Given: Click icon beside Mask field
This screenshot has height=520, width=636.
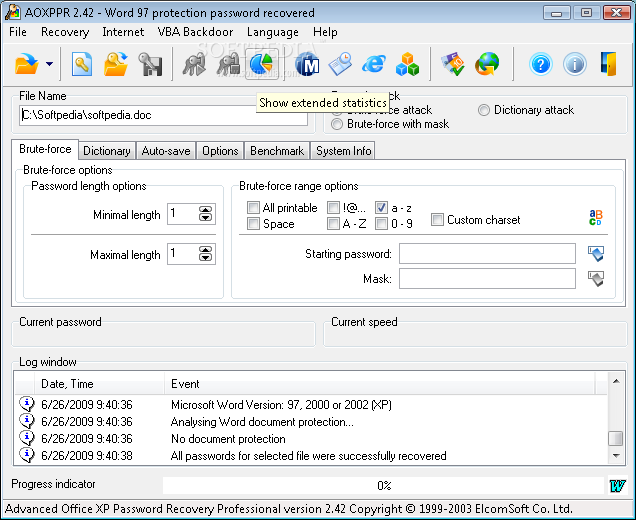Looking at the screenshot, I should (x=595, y=279).
